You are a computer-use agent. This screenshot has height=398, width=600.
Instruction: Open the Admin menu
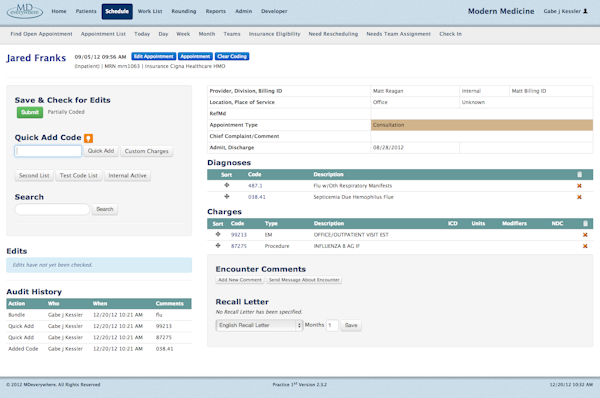click(243, 11)
